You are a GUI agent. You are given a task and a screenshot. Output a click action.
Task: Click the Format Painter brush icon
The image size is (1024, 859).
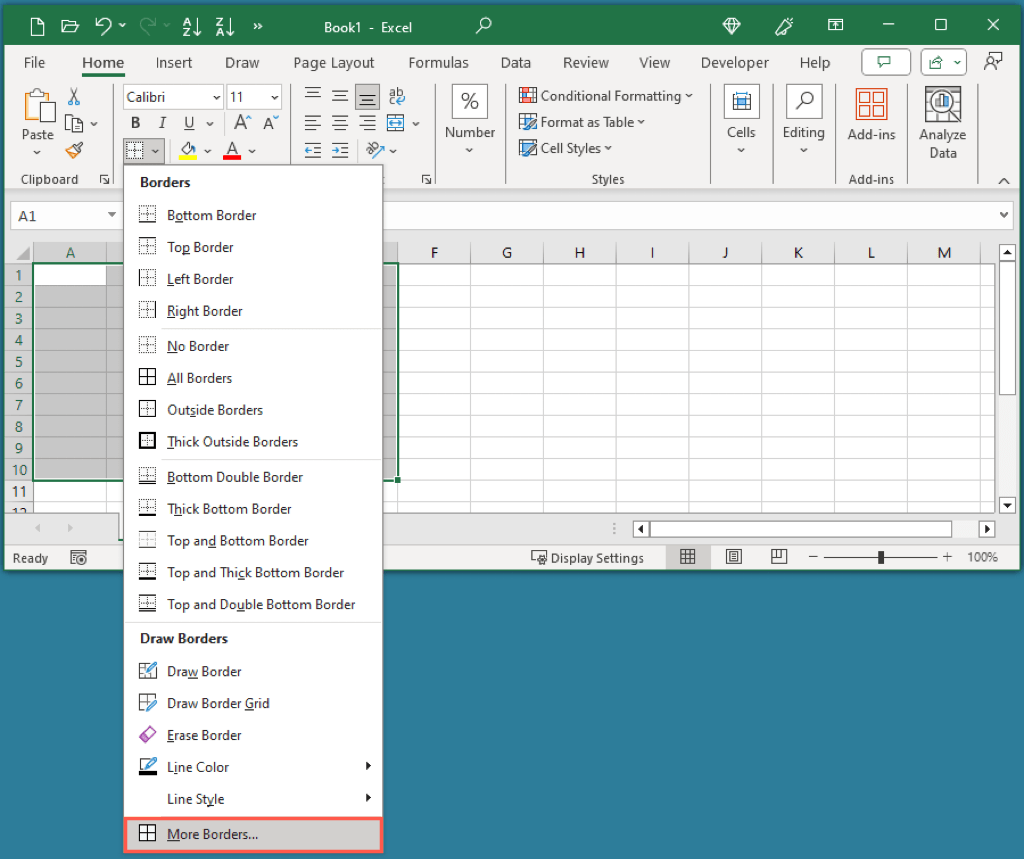click(x=74, y=151)
